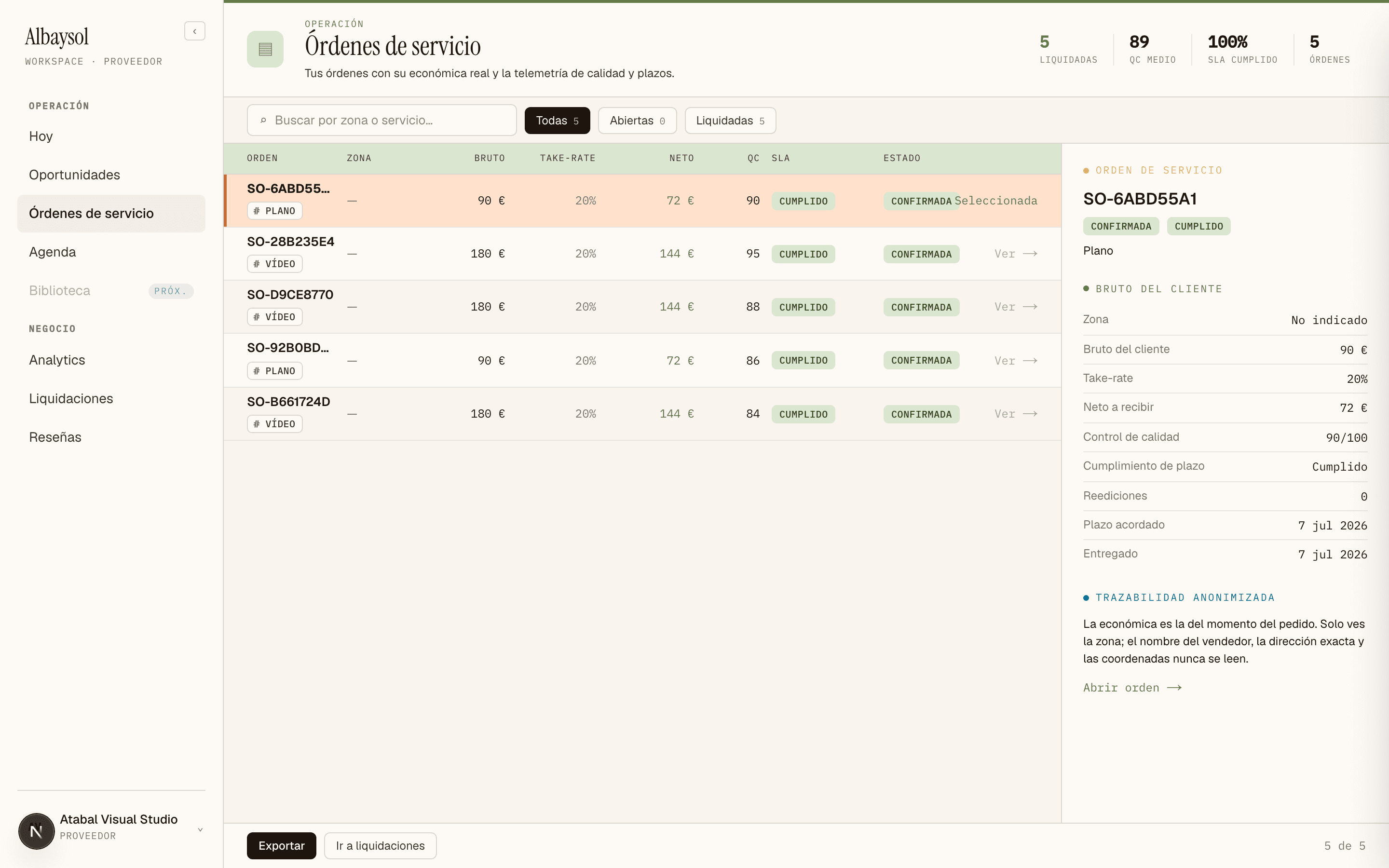1389x868 pixels.
Task: Click the Plazo acordado 7 jul 2026 value
Action: pyautogui.click(x=1333, y=525)
